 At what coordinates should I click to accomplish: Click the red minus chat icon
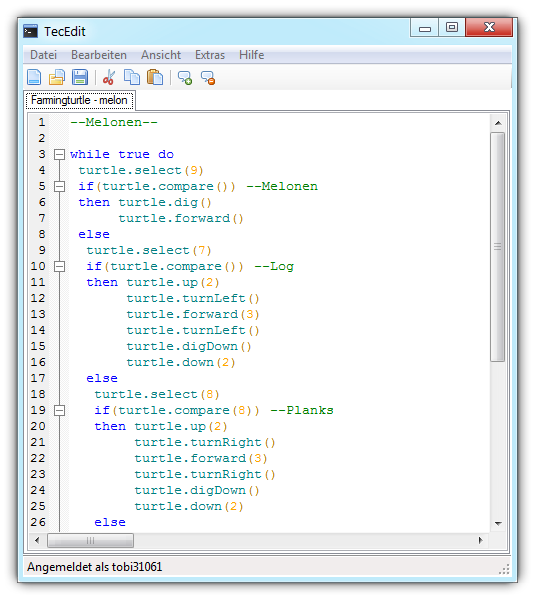pos(208,78)
